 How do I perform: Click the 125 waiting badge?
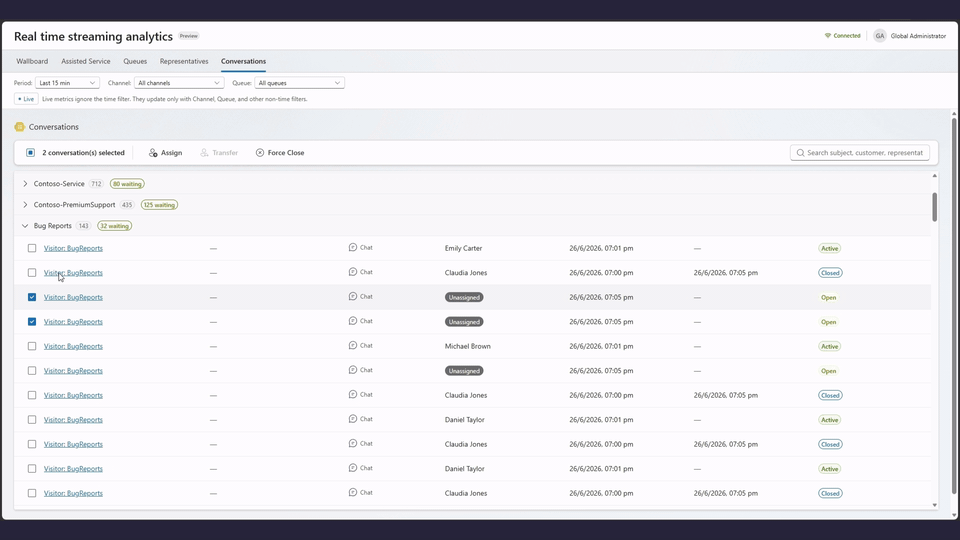pos(159,204)
